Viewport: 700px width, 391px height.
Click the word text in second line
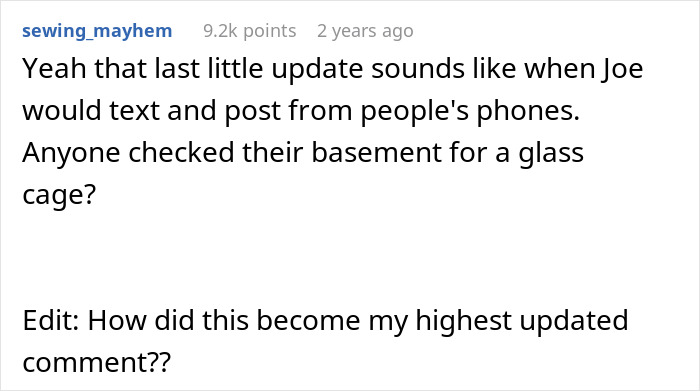click(134, 111)
